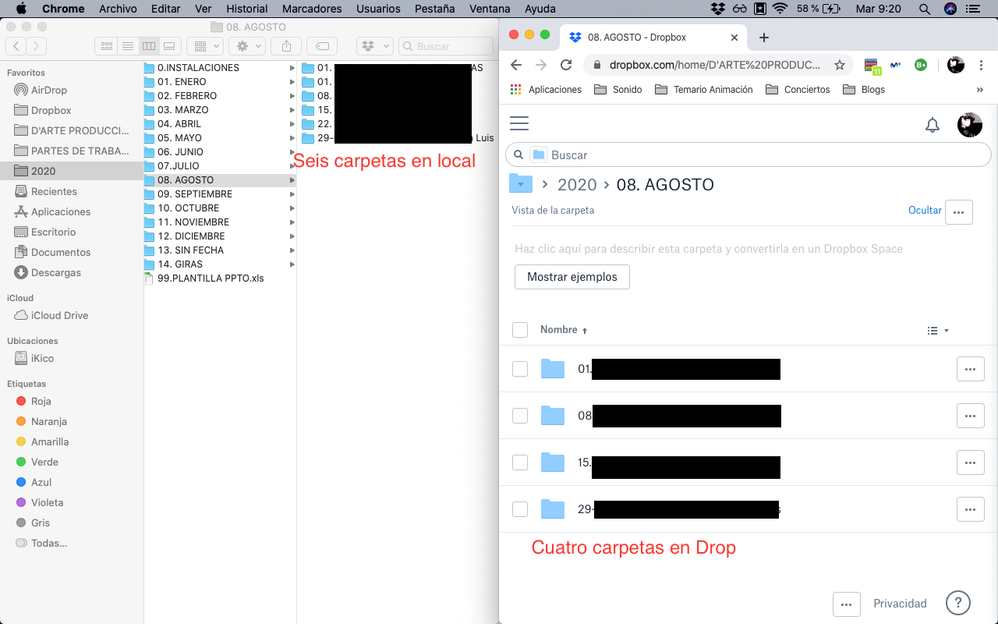
Task: Click Chrome's back arrow
Action: click(x=516, y=65)
